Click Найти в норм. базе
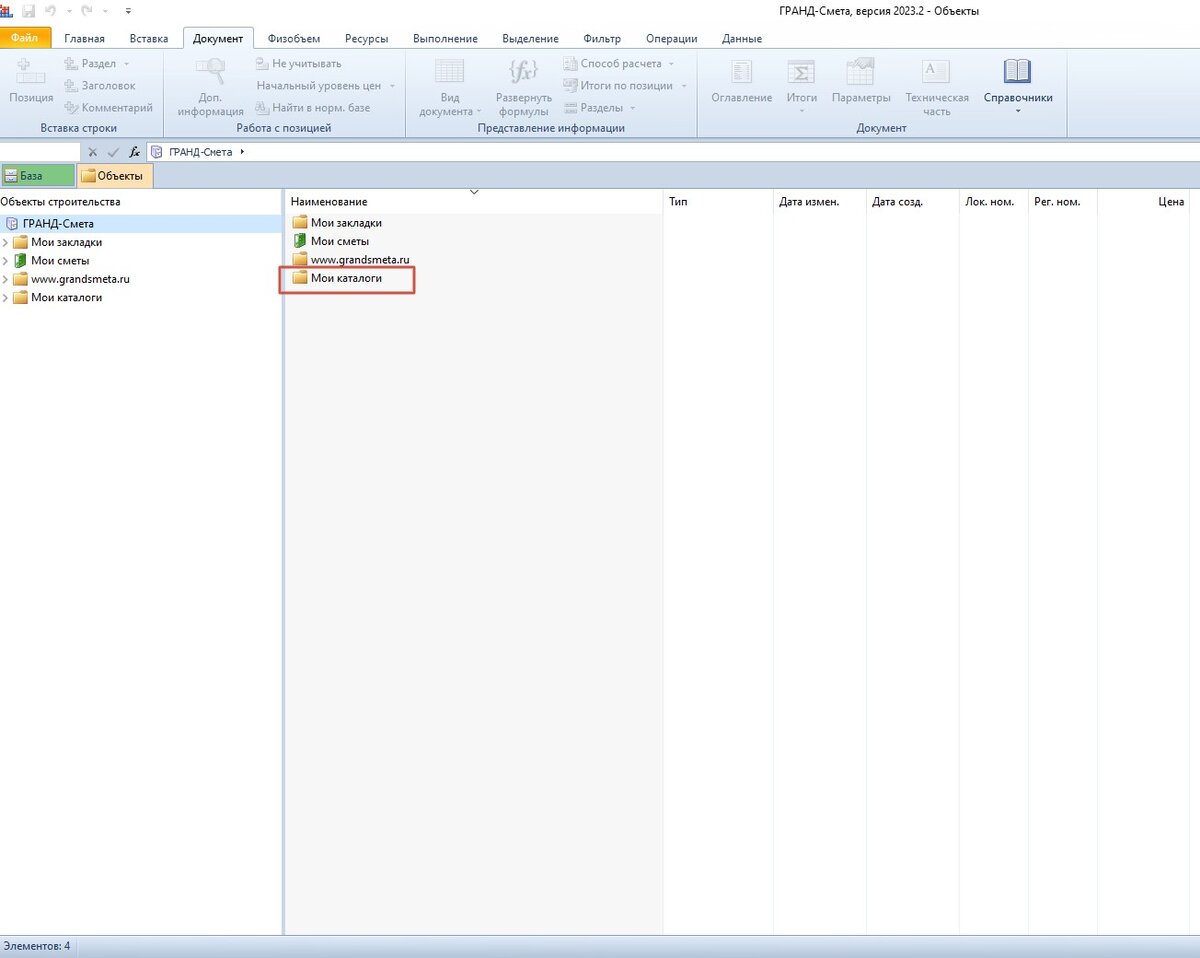The image size is (1200, 958). pos(313,107)
